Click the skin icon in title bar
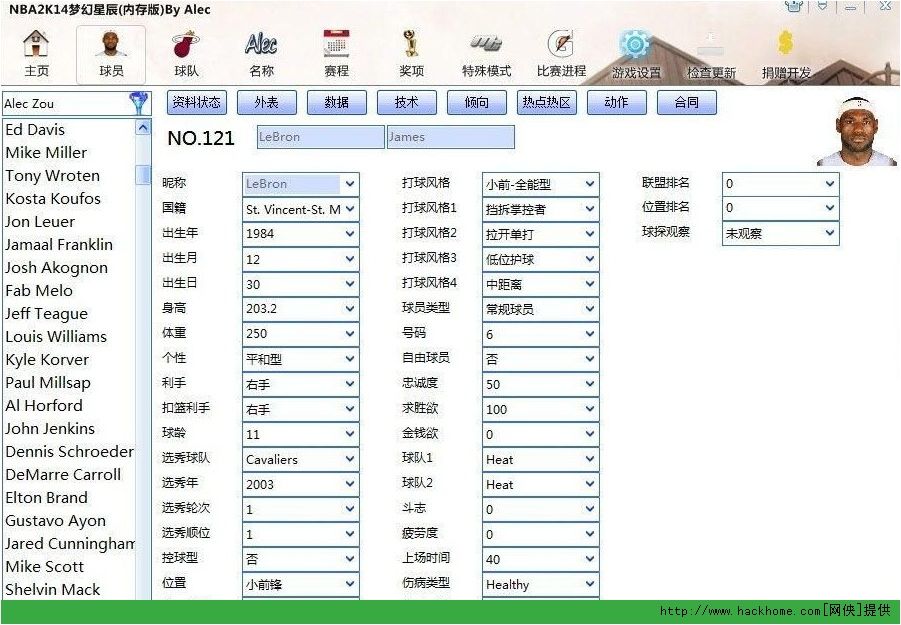This screenshot has height=625, width=901. pyautogui.click(x=794, y=7)
